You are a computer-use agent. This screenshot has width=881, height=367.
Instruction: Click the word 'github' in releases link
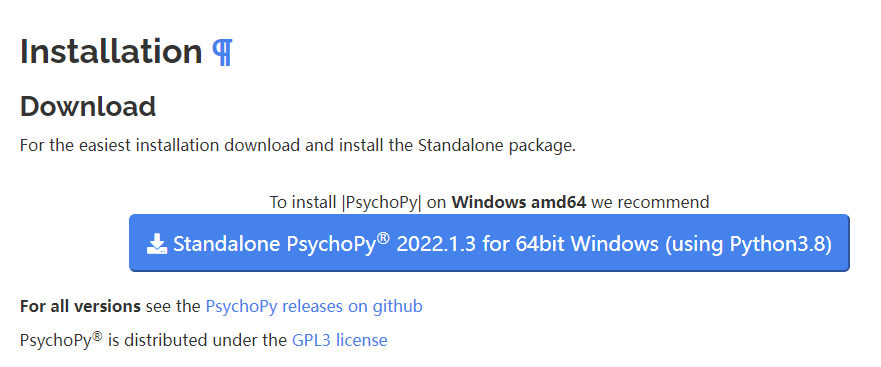coord(397,307)
